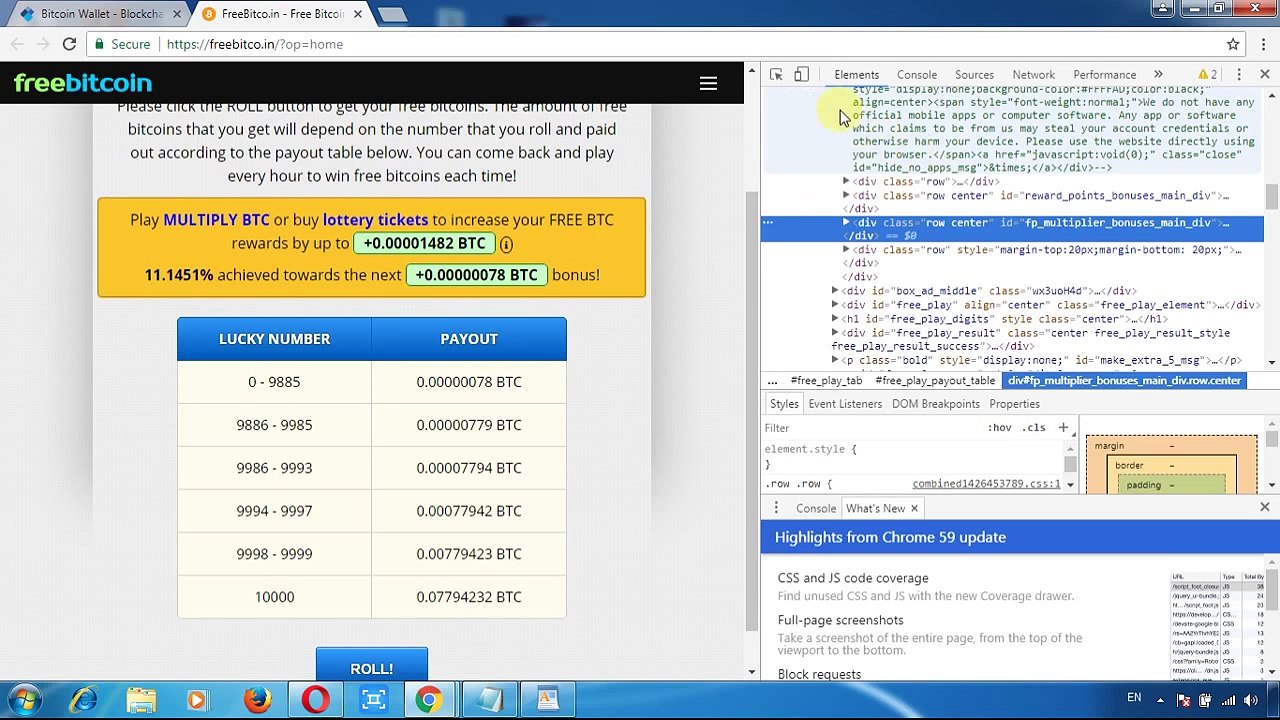Click the Styles filter input field
This screenshot has width=1280, height=720.
870,428
